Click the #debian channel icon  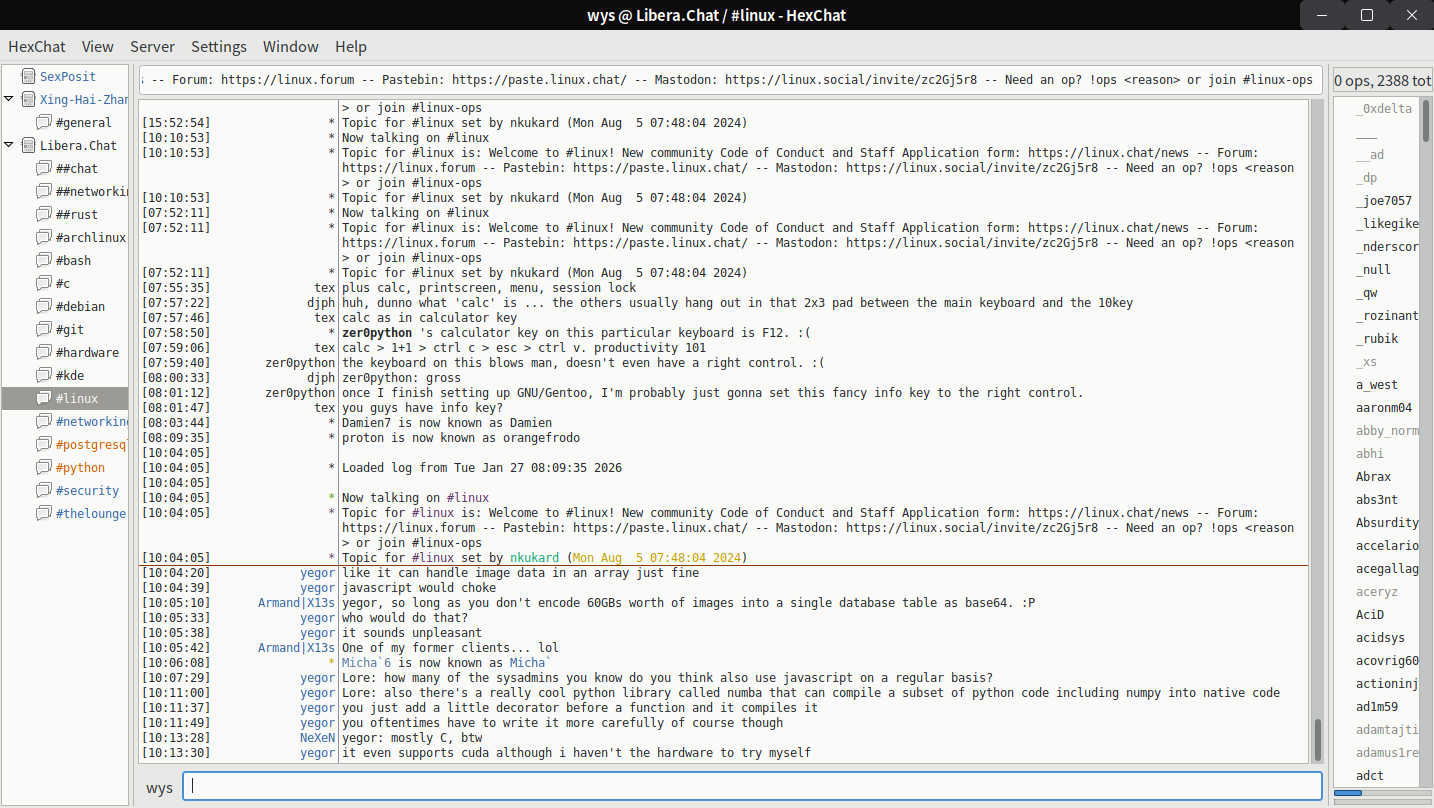[x=43, y=306]
